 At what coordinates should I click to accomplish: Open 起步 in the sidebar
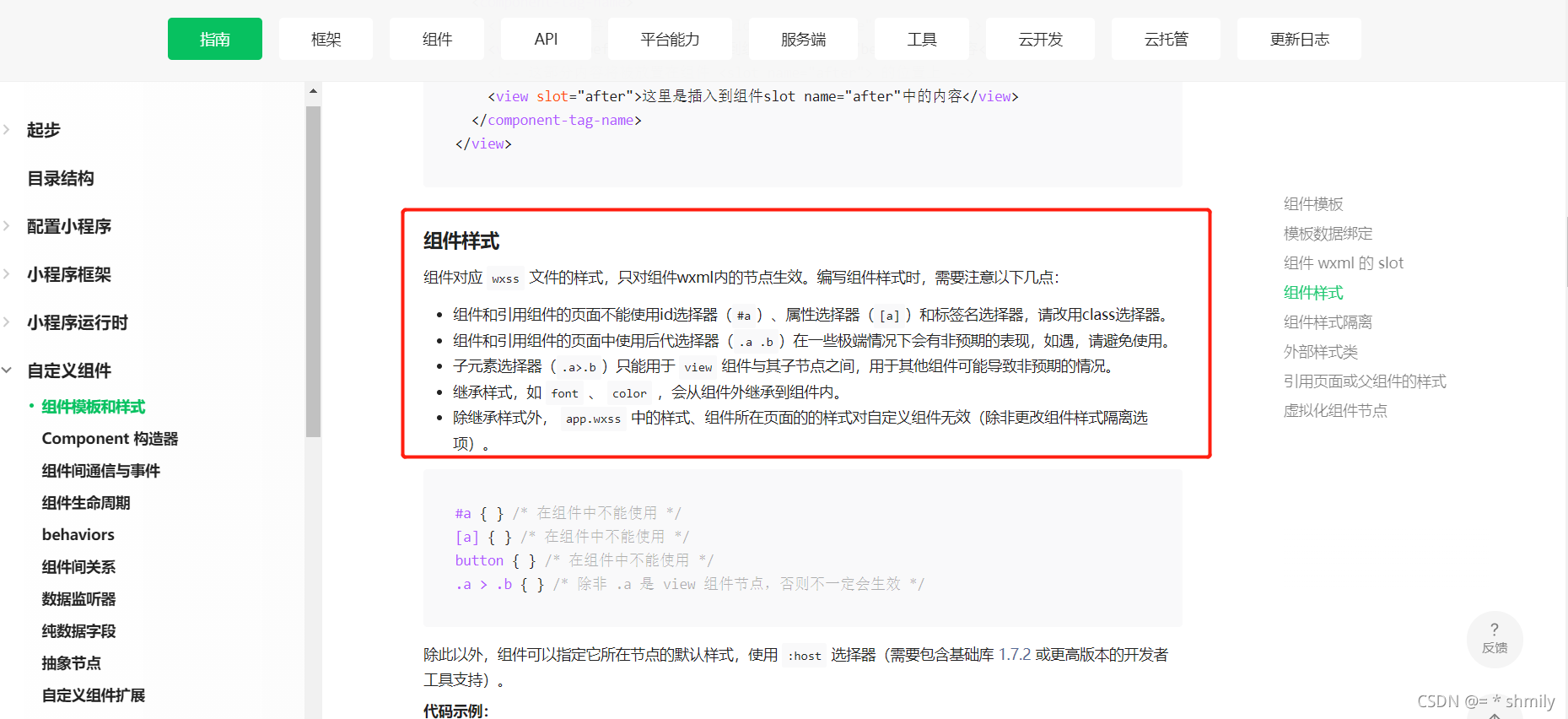coord(44,130)
